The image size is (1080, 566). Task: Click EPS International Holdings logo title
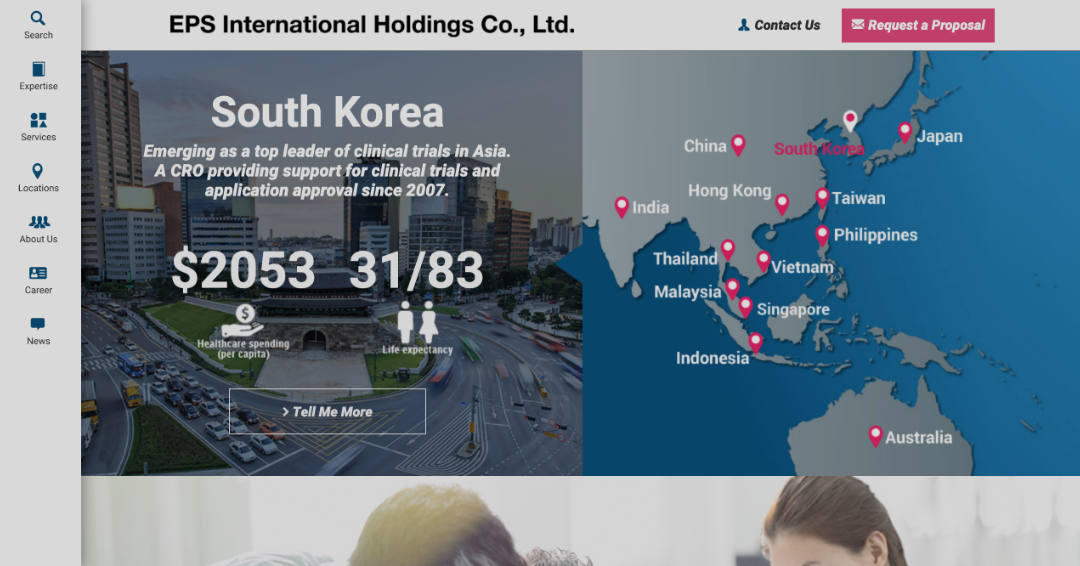pos(372,25)
